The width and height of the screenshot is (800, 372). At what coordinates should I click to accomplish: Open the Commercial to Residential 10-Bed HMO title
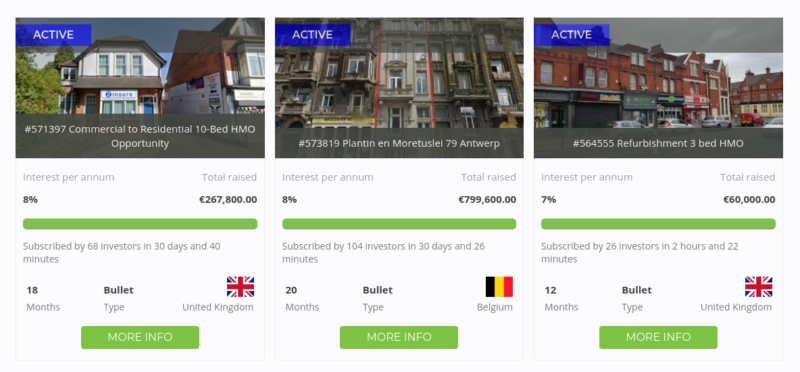coord(140,136)
